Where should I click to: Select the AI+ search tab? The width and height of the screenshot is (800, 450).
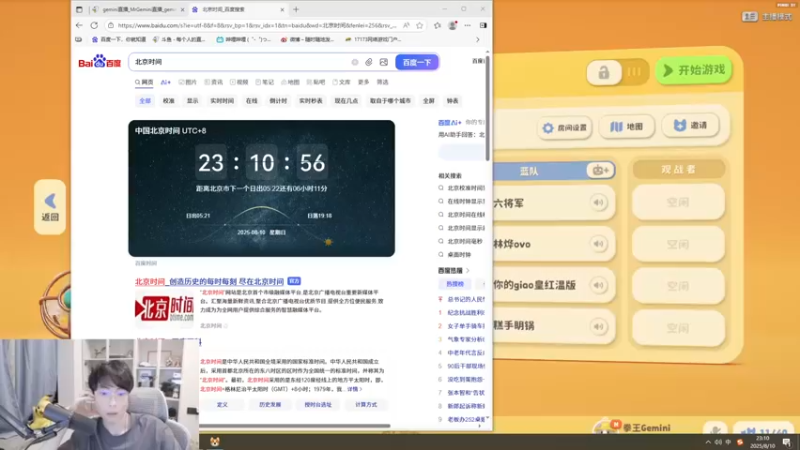pyautogui.click(x=166, y=82)
